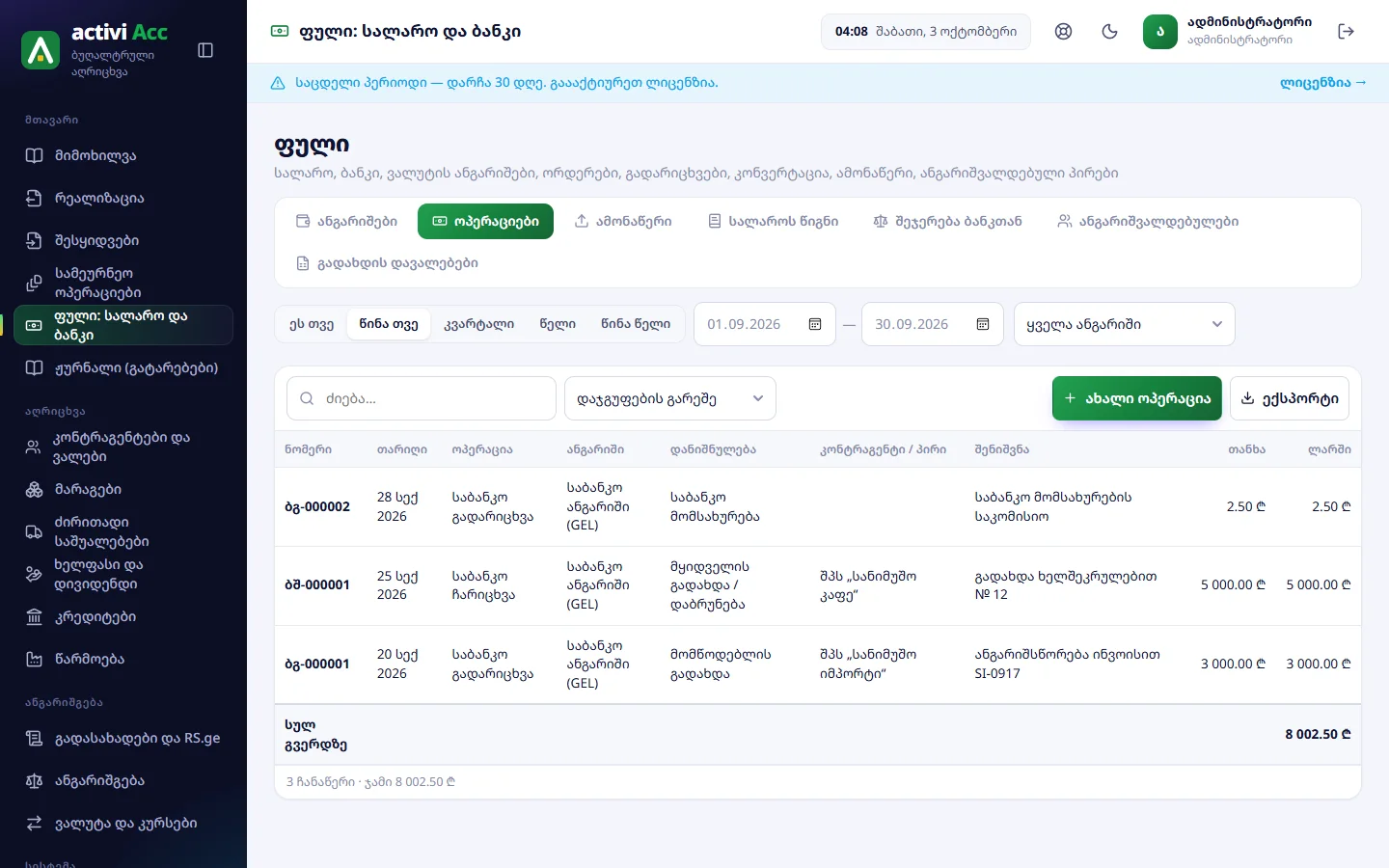Open ხელფასი და დივიდენდი in sidebar
Viewport: 1389px width, 868px height.
tap(123, 574)
